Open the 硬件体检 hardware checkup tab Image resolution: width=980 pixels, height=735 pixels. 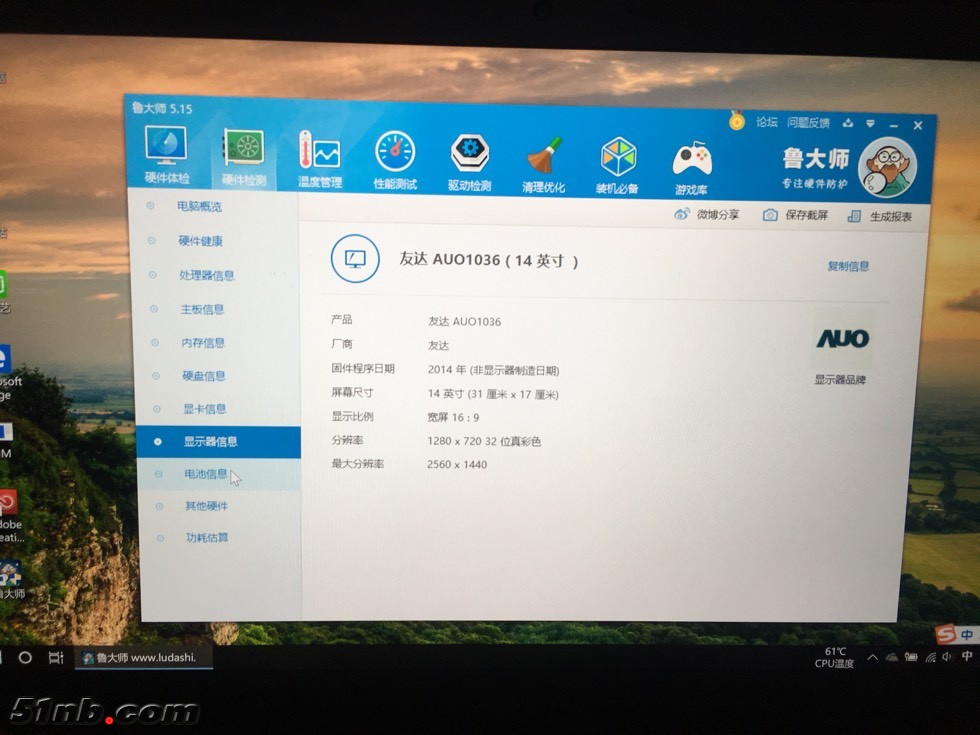tap(166, 154)
